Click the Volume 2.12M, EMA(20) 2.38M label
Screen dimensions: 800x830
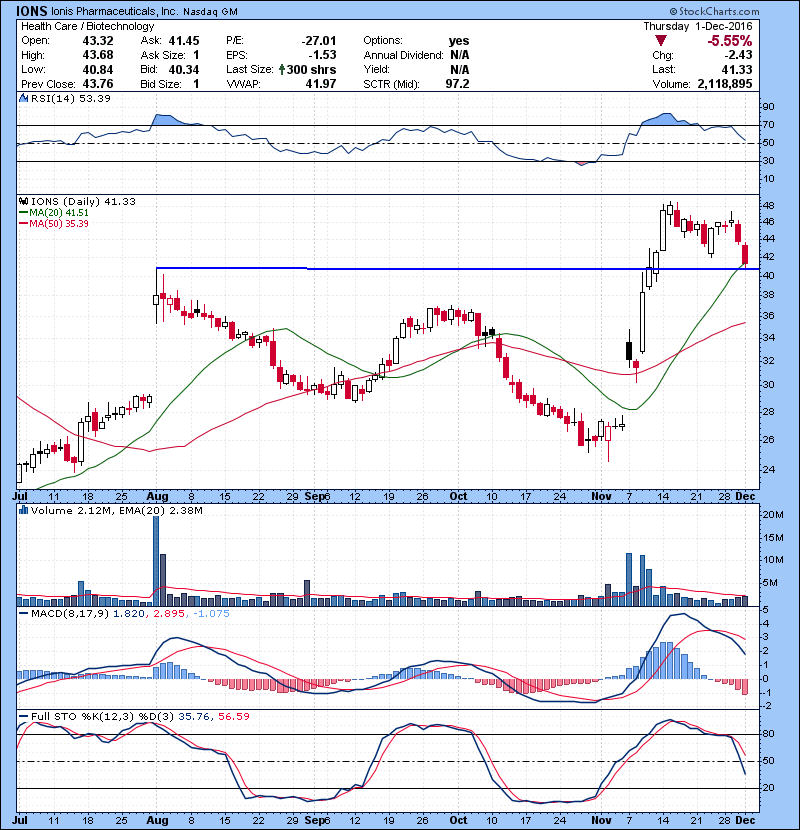coord(116,510)
